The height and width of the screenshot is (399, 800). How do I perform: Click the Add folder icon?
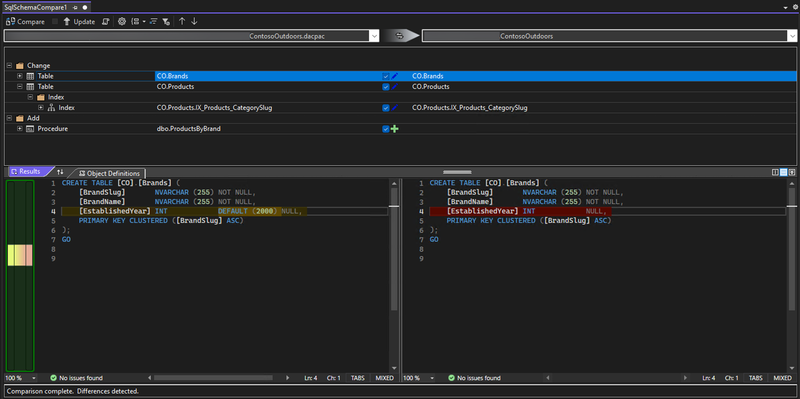(x=20, y=118)
